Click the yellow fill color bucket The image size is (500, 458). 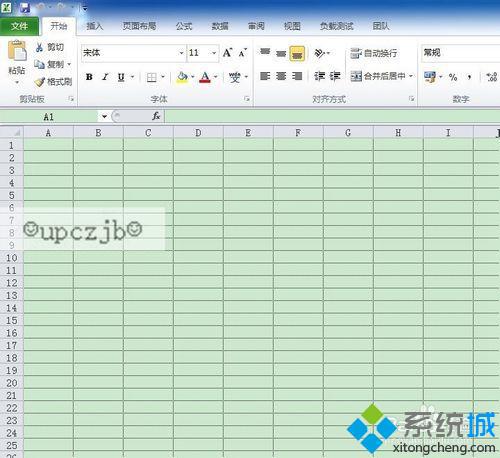pyautogui.click(x=182, y=77)
